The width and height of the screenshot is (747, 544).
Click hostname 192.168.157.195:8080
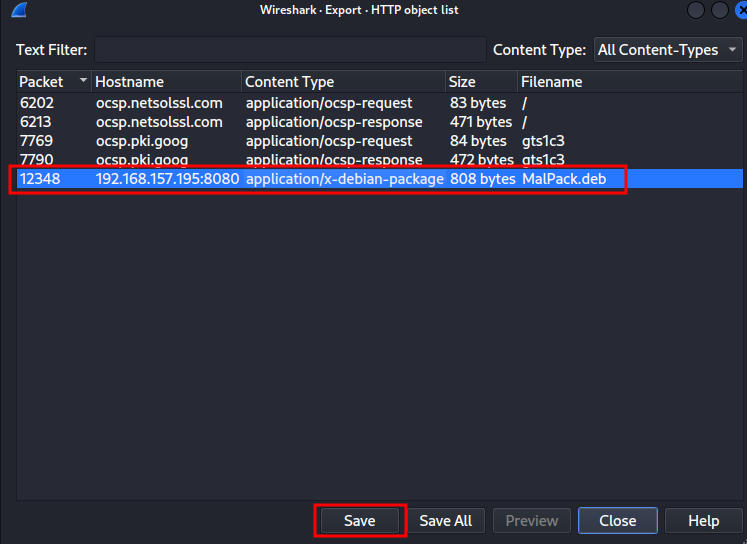[x=167, y=179]
